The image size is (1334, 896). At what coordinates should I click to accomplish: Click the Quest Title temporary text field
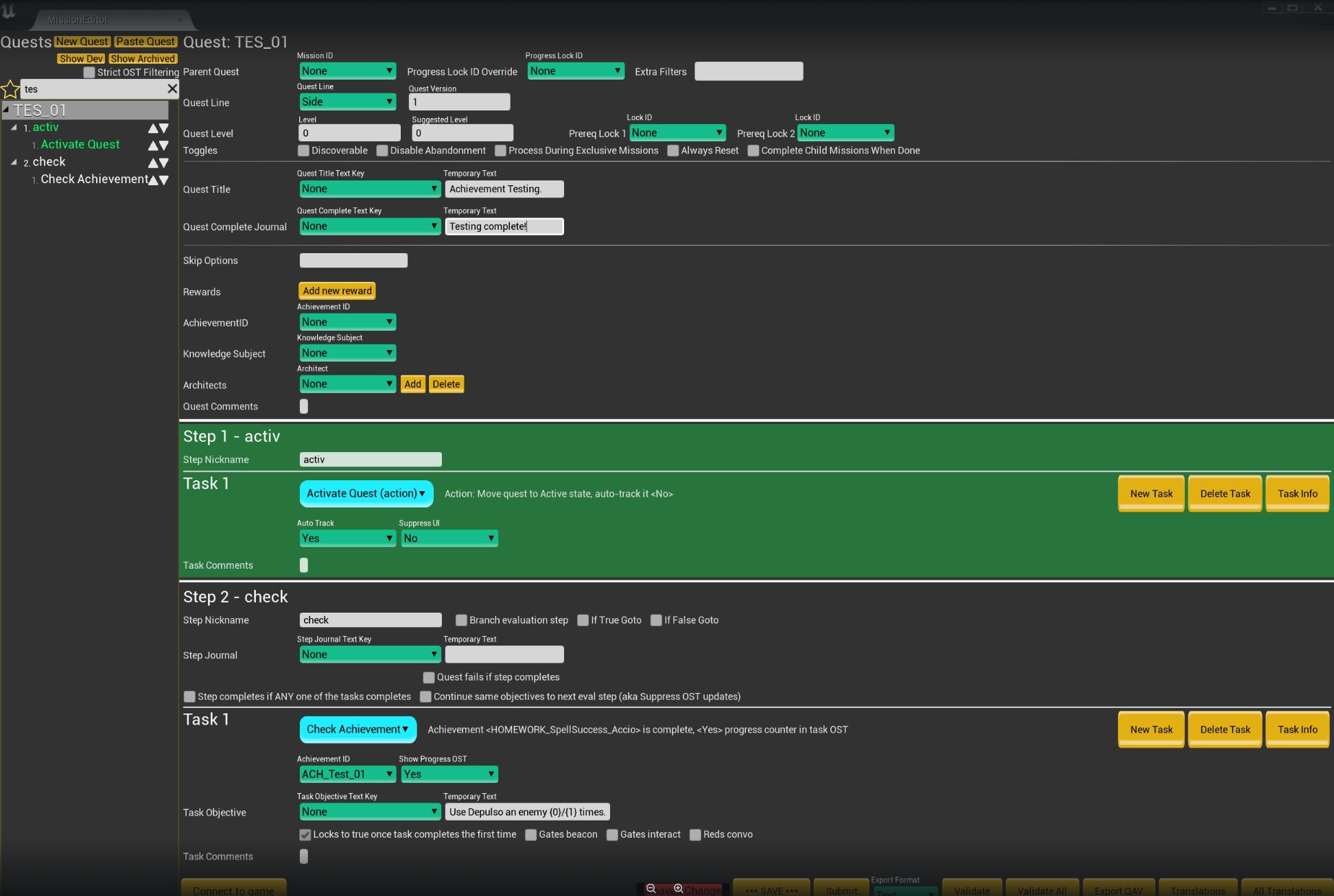coord(504,189)
